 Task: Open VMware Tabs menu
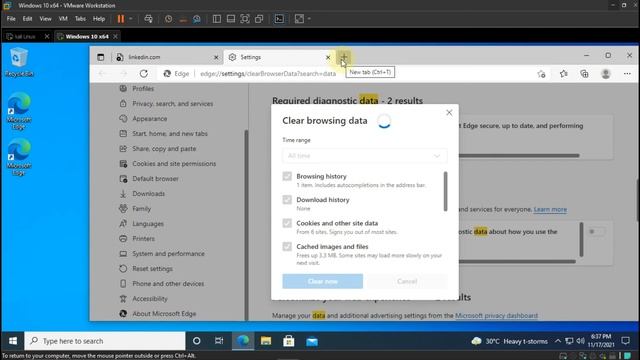tap(80, 19)
